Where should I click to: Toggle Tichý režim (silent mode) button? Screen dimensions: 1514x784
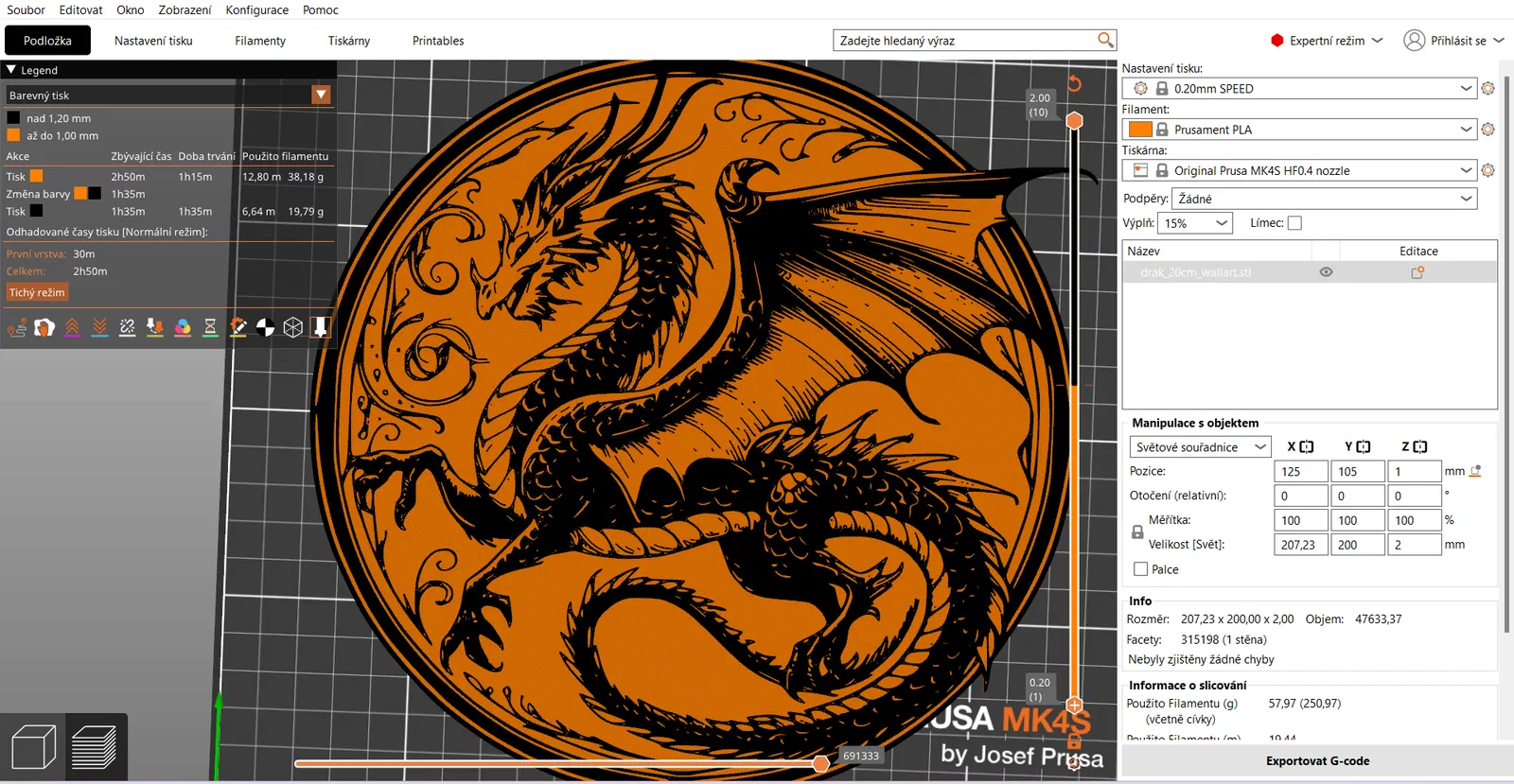37,292
